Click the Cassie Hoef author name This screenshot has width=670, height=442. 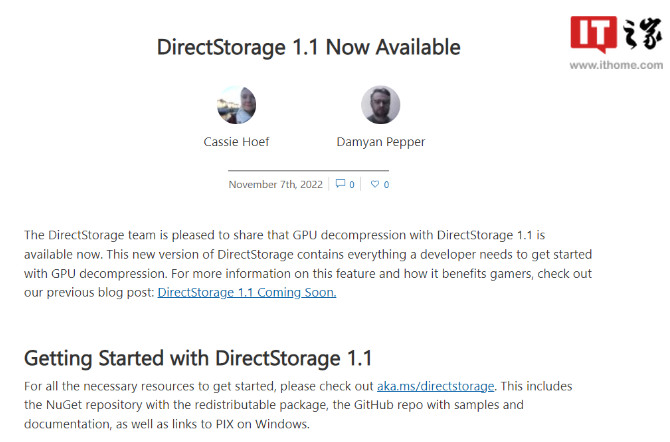tap(236, 142)
